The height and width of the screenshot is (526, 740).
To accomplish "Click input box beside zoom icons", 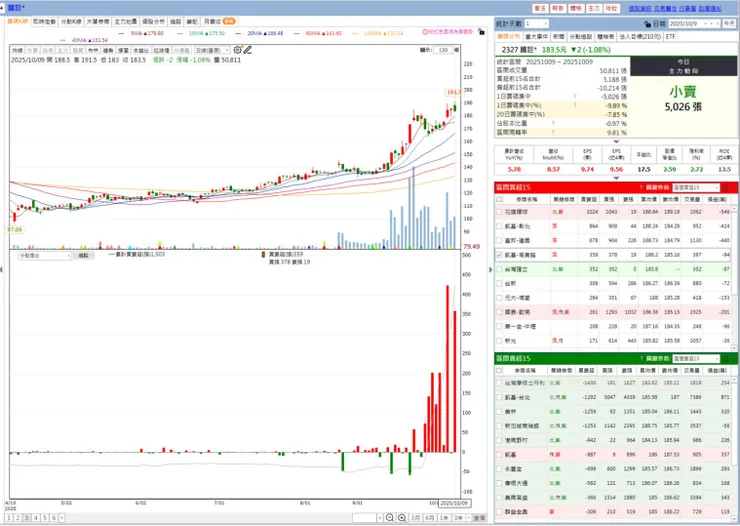I will (364, 518).
